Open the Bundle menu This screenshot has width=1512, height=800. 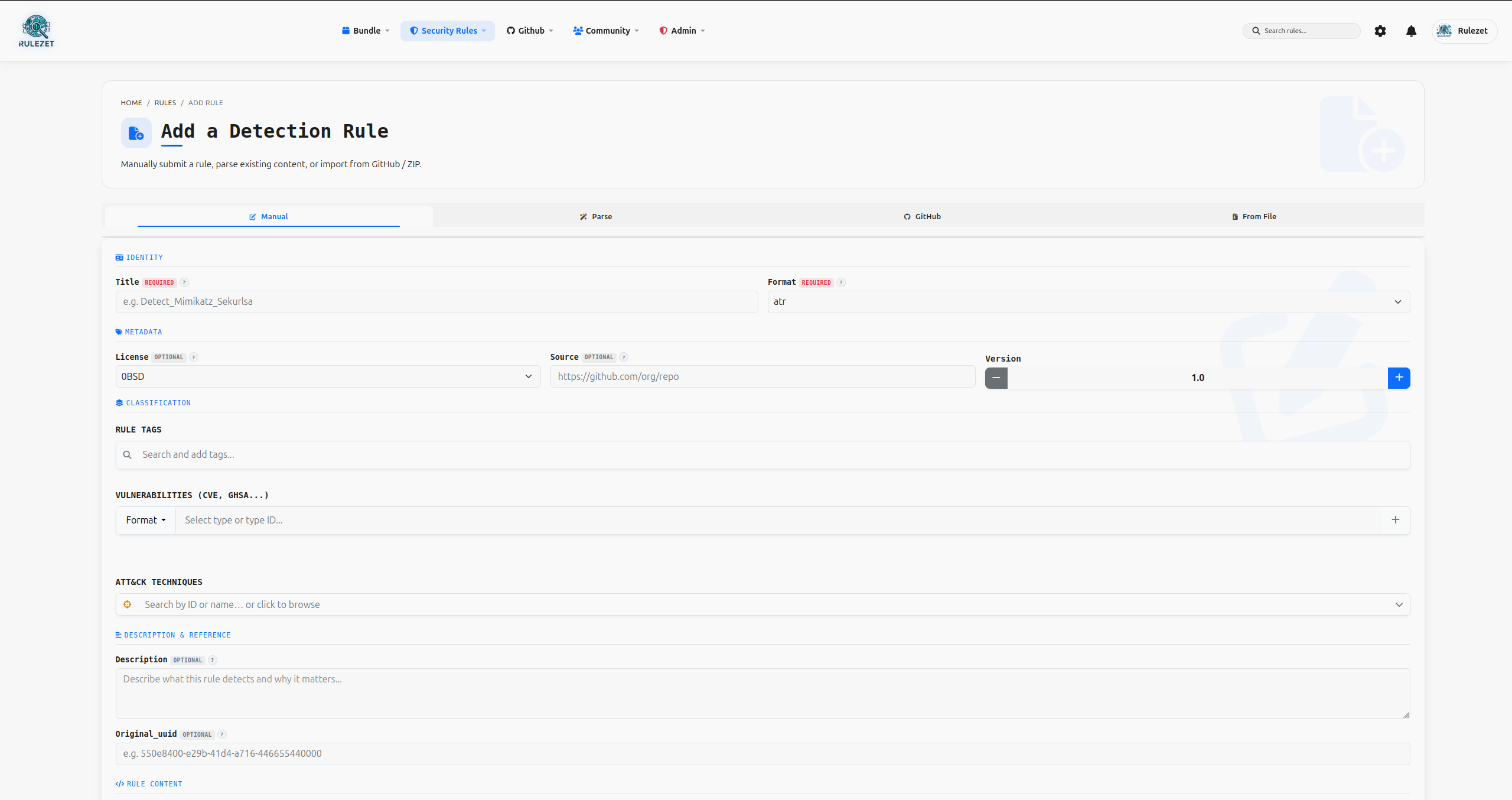[x=366, y=31]
